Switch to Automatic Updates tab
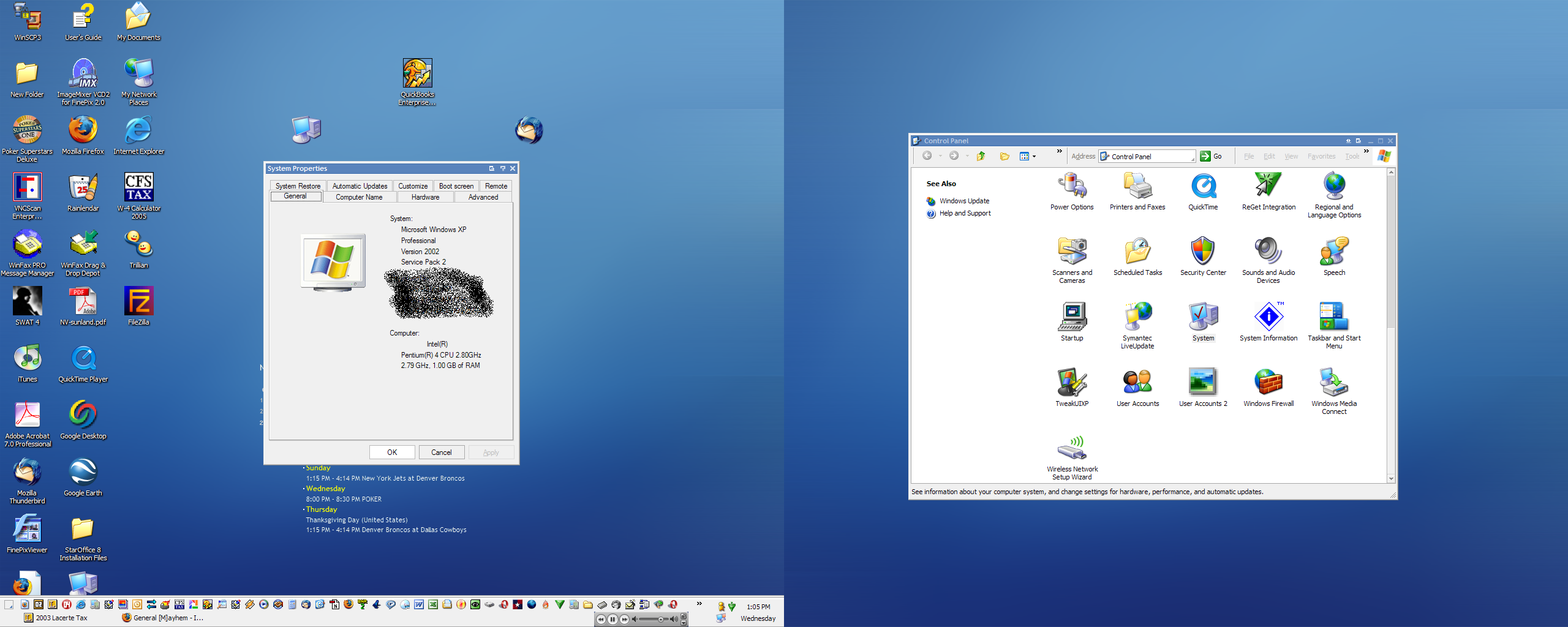This screenshot has height=627, width=1568. [360, 186]
